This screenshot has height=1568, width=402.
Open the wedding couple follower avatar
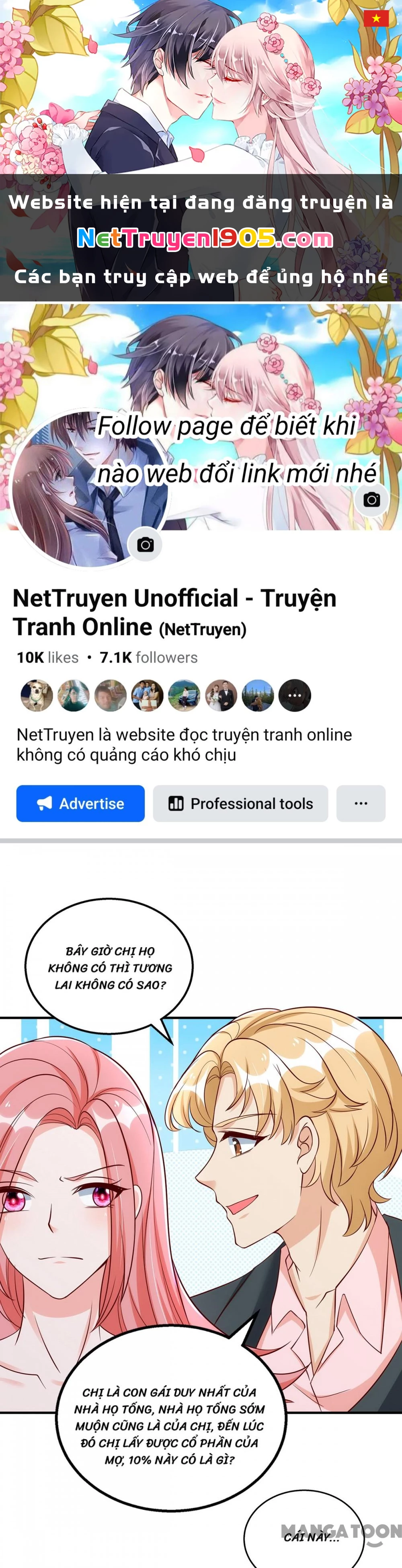pyautogui.click(x=220, y=695)
